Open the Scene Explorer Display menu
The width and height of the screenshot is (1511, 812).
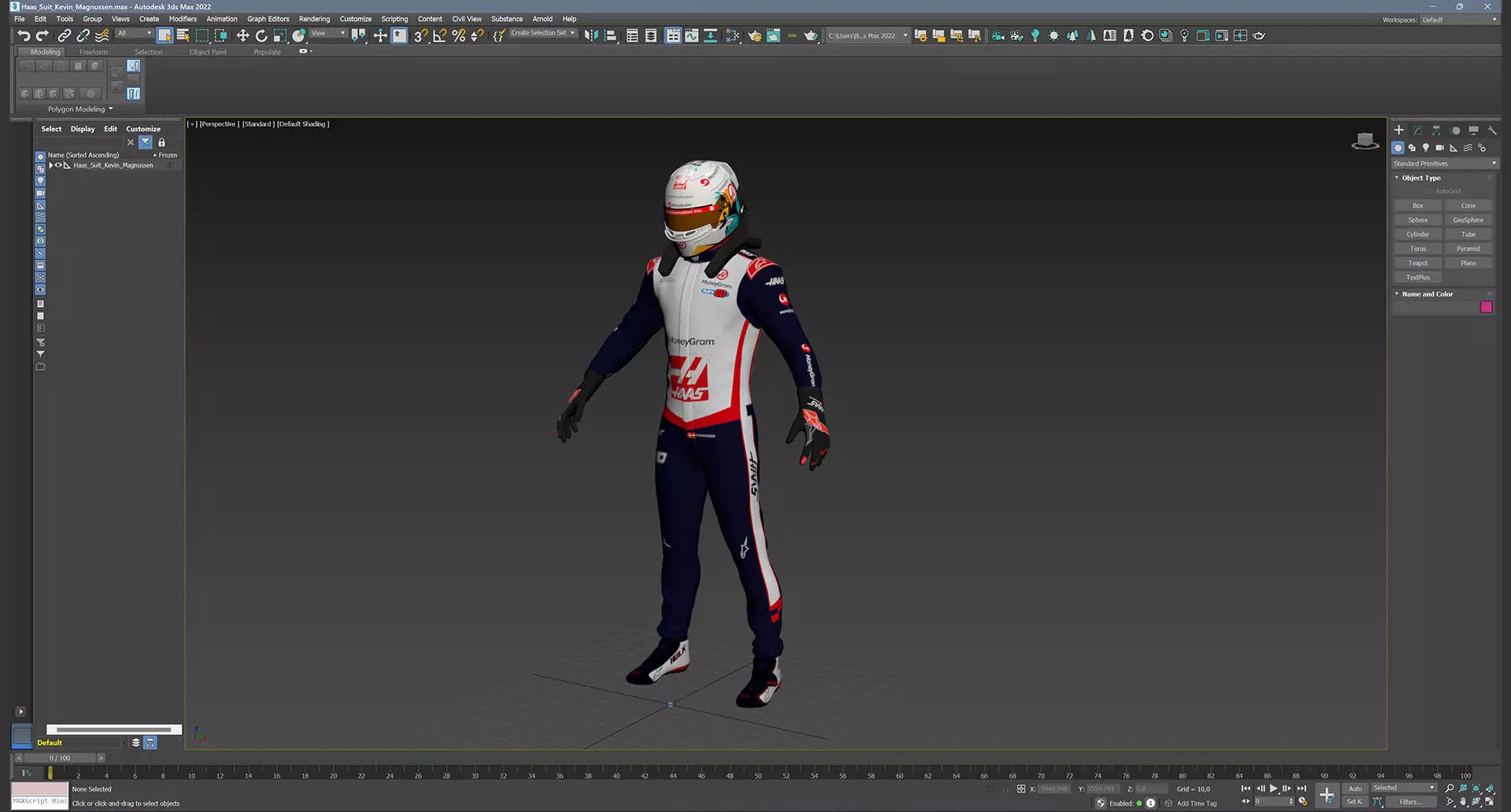pyautogui.click(x=83, y=129)
